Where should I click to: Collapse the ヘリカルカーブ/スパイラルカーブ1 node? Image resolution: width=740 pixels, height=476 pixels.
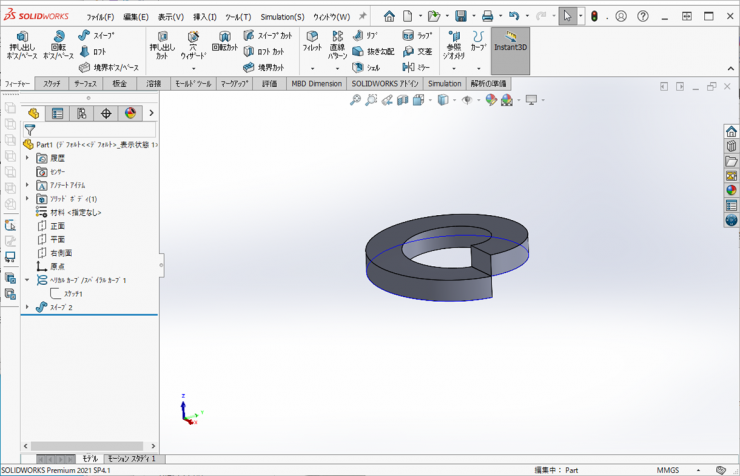[x=28, y=280]
